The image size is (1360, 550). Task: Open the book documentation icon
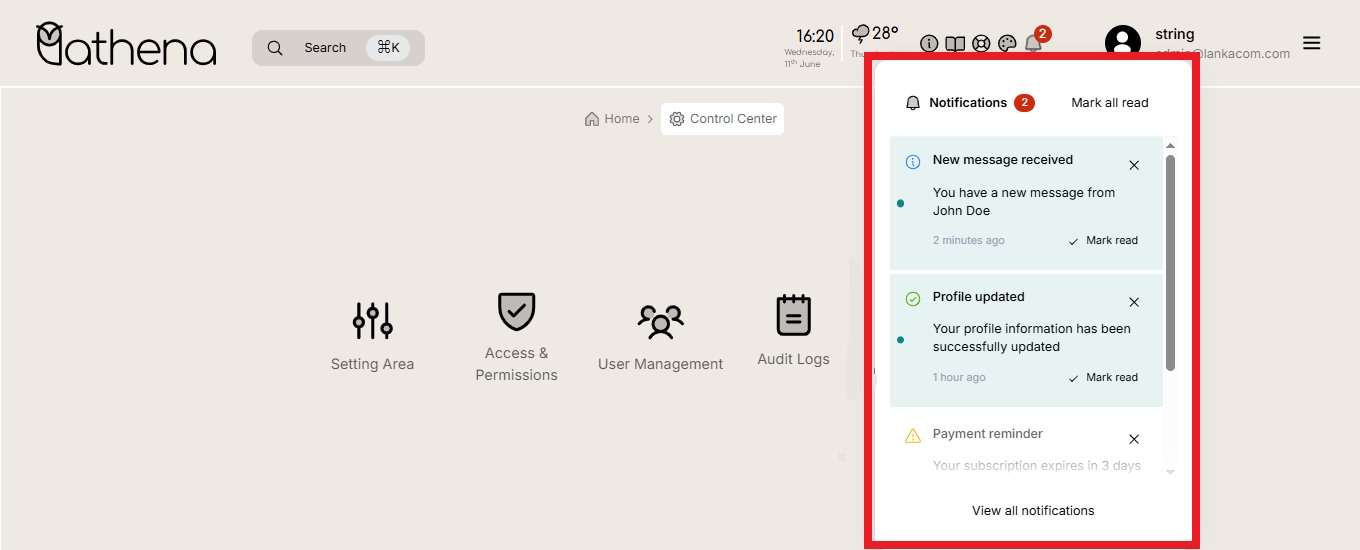(x=955, y=44)
